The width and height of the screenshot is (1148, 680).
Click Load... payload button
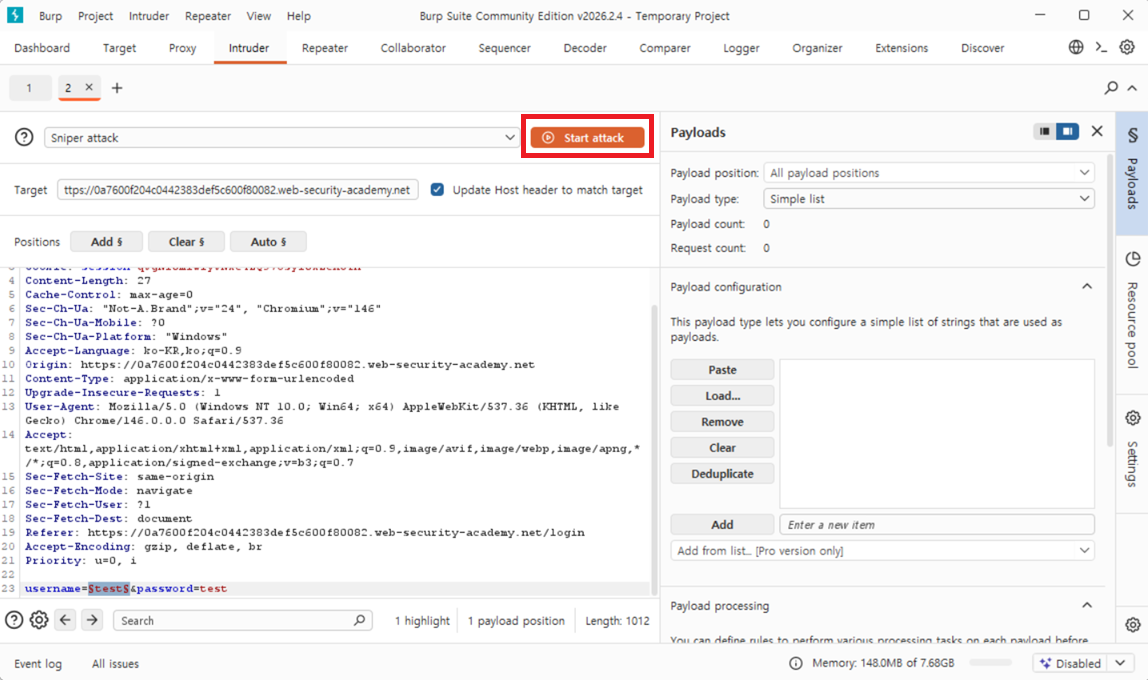pyautogui.click(x=722, y=395)
